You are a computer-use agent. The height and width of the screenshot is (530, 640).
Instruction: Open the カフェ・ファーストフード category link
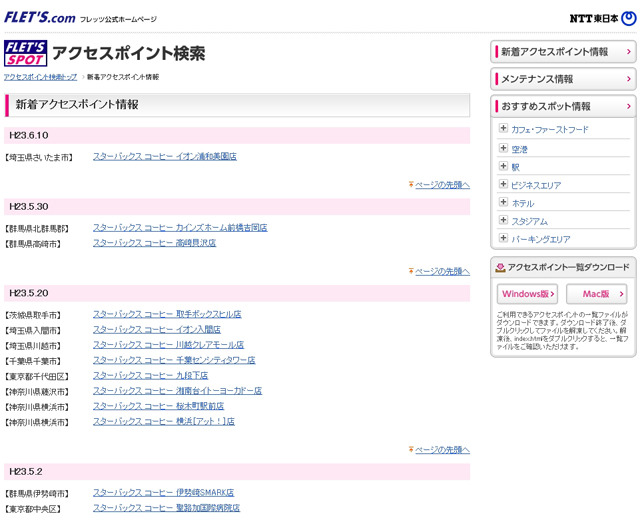click(549, 130)
